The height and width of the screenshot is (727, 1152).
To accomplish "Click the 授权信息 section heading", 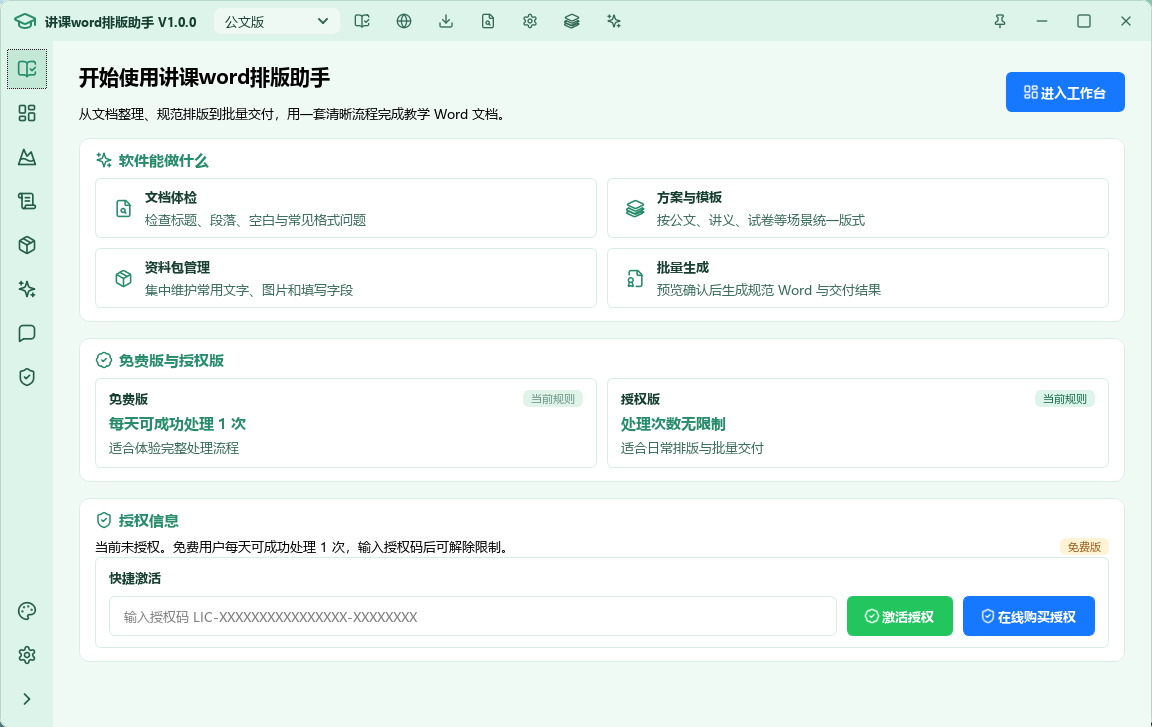I will coord(148,521).
